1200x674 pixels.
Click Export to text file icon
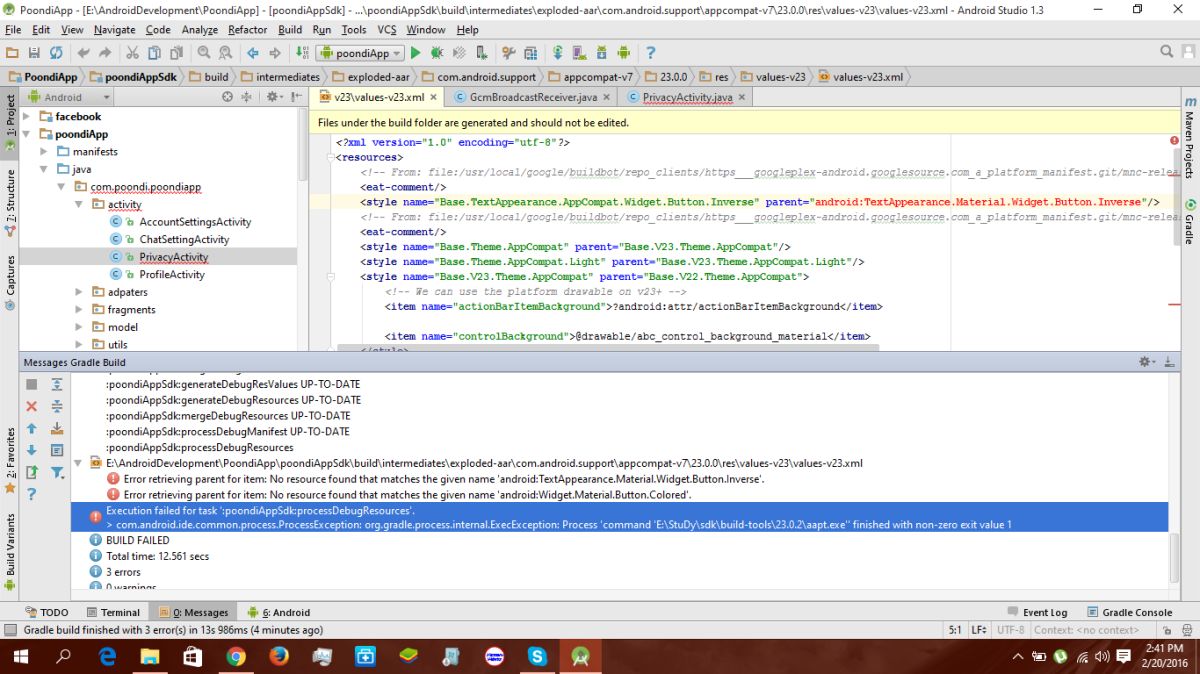coord(31,472)
